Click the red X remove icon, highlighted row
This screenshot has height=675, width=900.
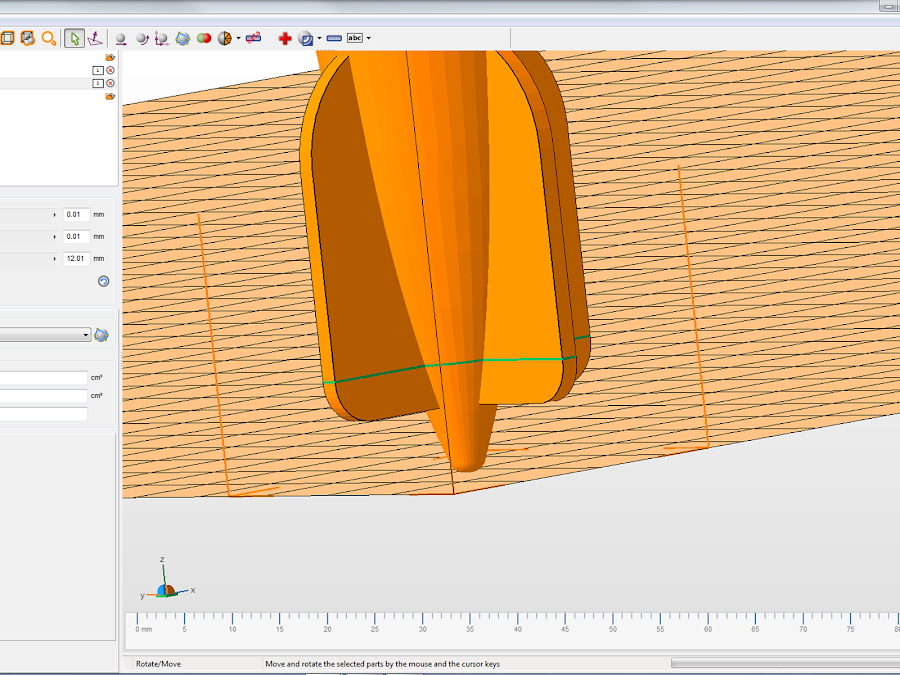[110, 83]
